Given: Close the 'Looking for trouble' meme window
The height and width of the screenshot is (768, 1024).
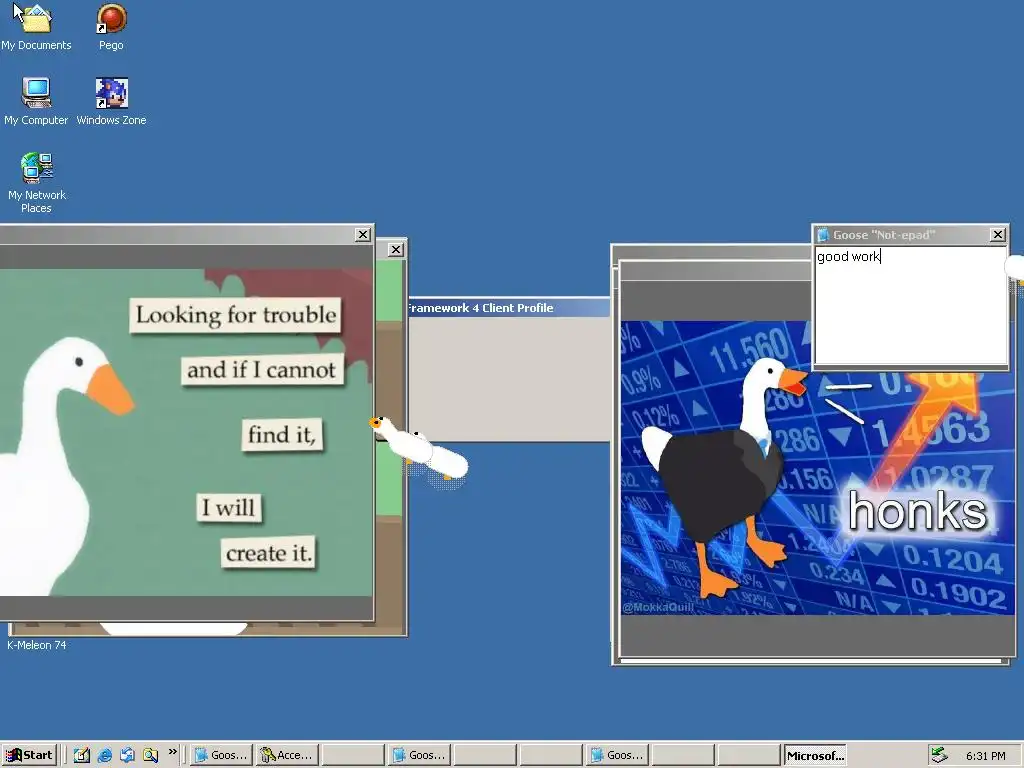Looking at the screenshot, I should 363,234.
